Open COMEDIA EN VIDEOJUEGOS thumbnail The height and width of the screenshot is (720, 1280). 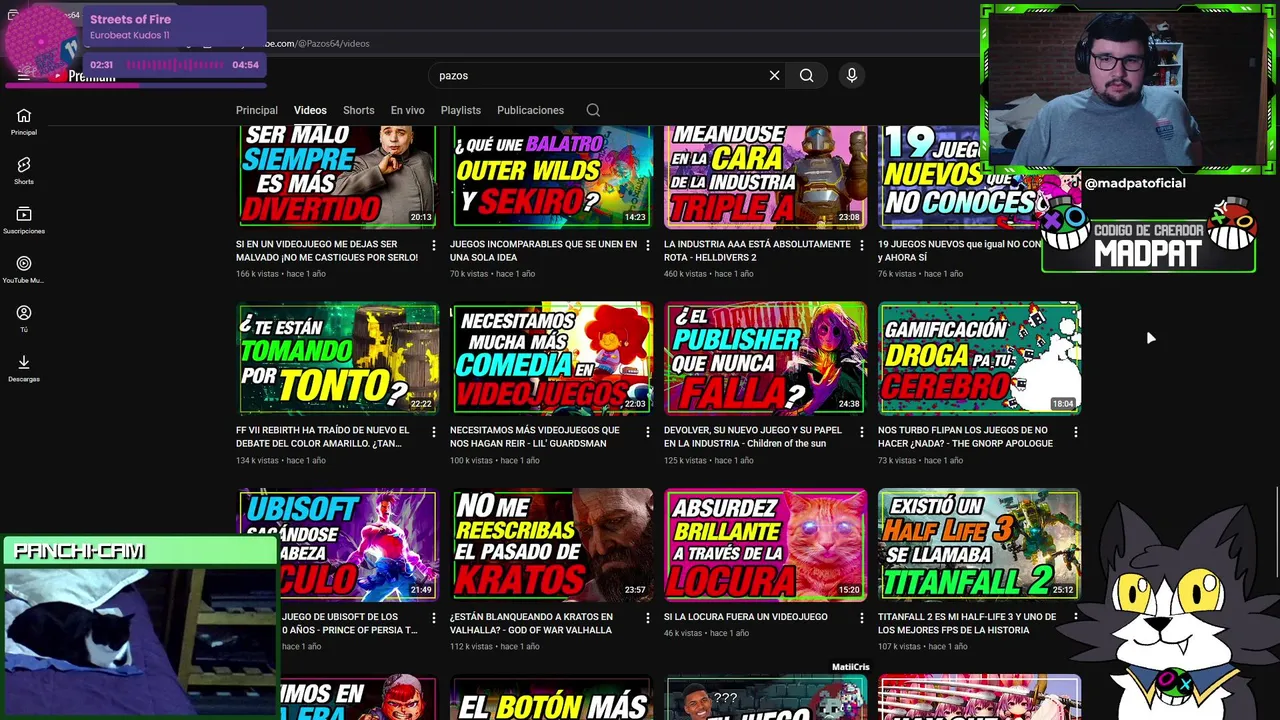click(x=552, y=358)
